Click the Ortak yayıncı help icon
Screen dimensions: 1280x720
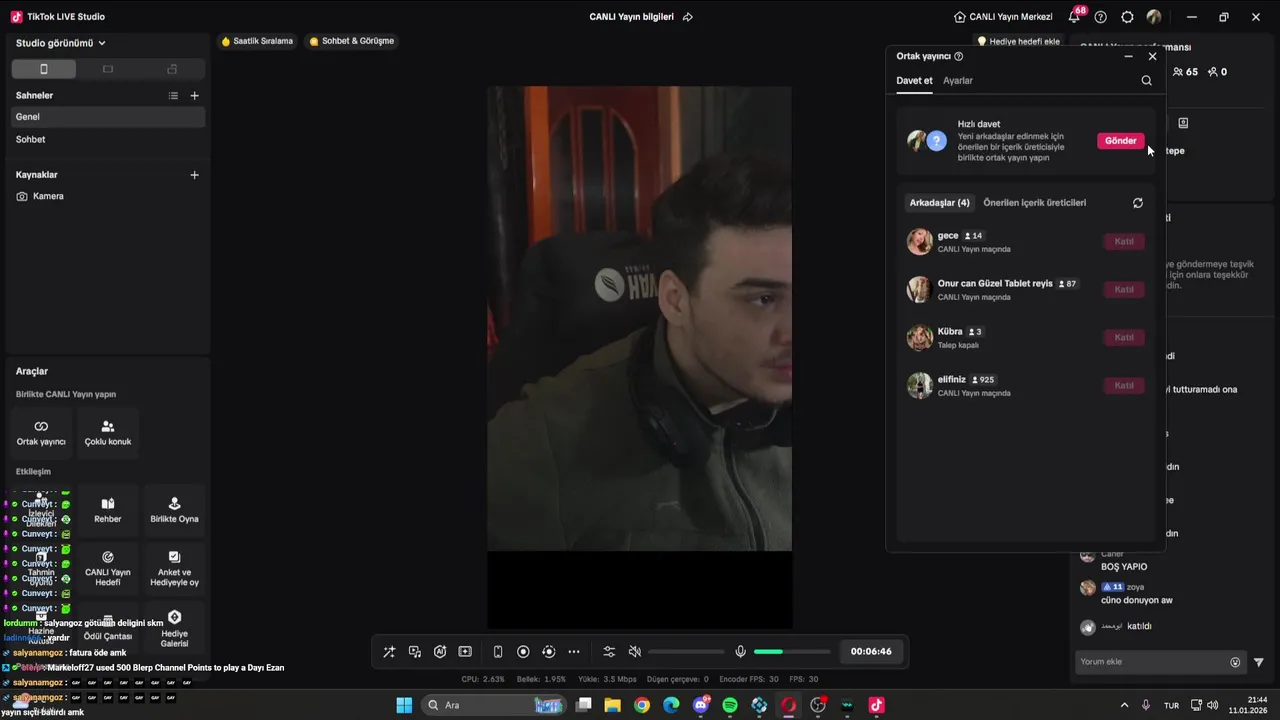[958, 57]
